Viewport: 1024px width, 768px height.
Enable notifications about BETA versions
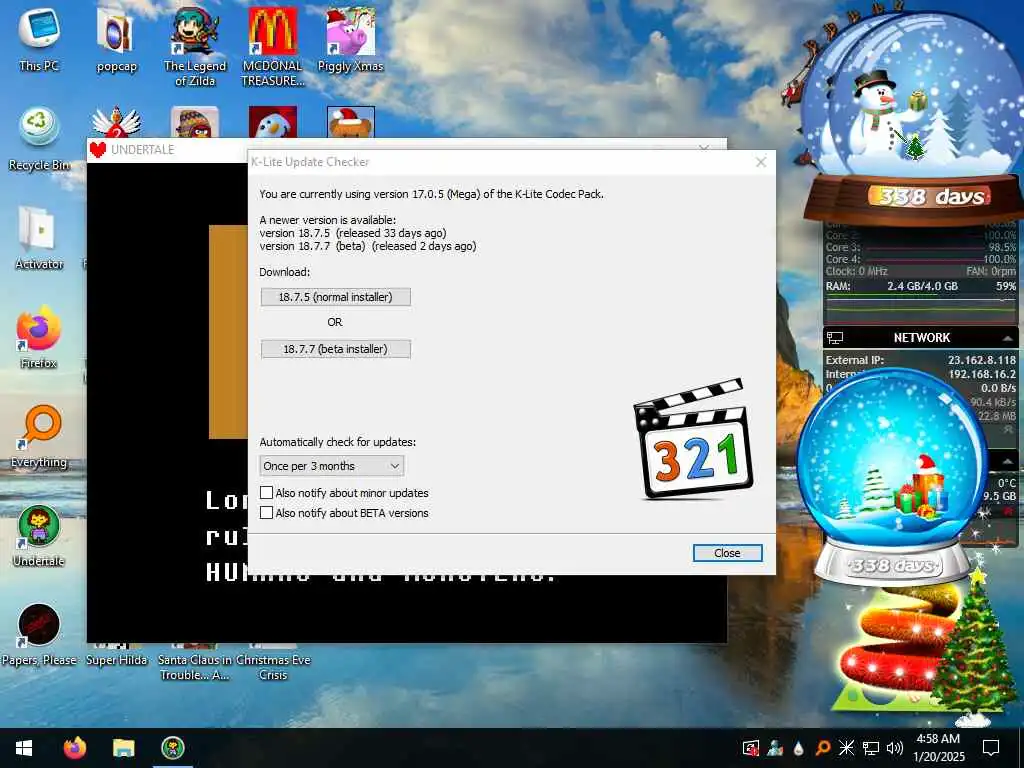point(266,513)
